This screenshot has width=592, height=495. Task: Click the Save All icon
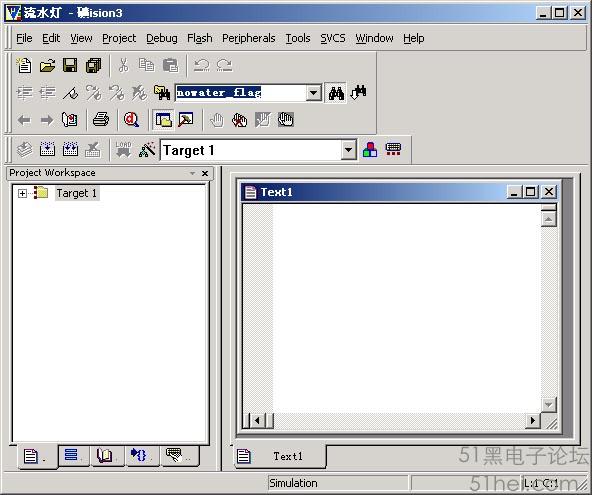(93, 65)
